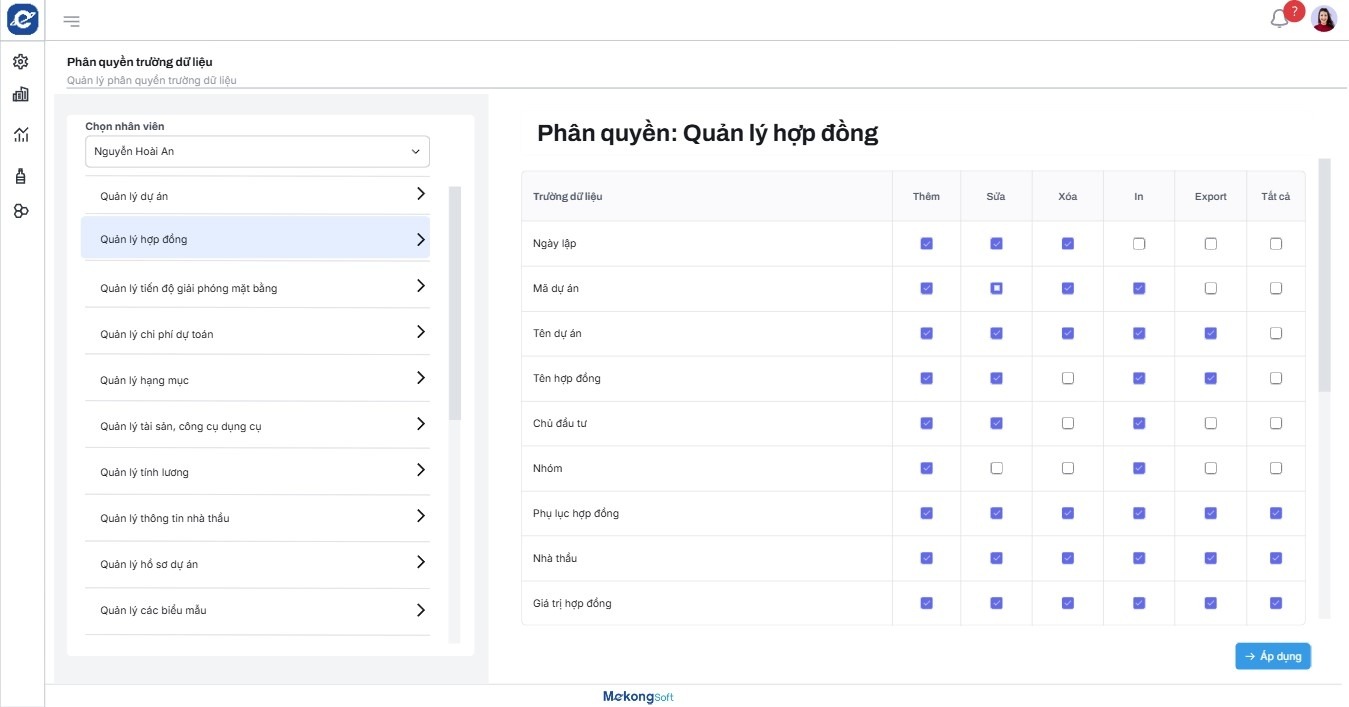Open the Chọn nhân viên employee dropdown
Image resolution: width=1349 pixels, height=707 pixels.
(x=257, y=152)
